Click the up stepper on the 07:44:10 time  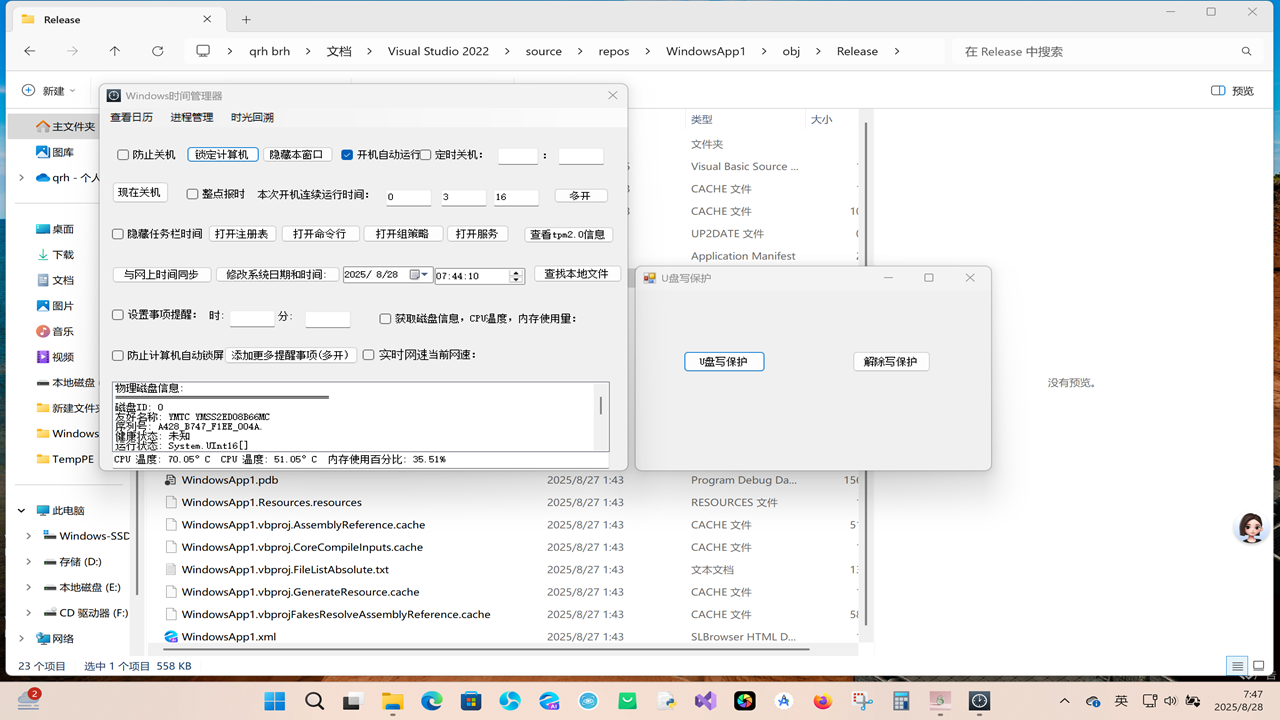pyautogui.click(x=517, y=270)
